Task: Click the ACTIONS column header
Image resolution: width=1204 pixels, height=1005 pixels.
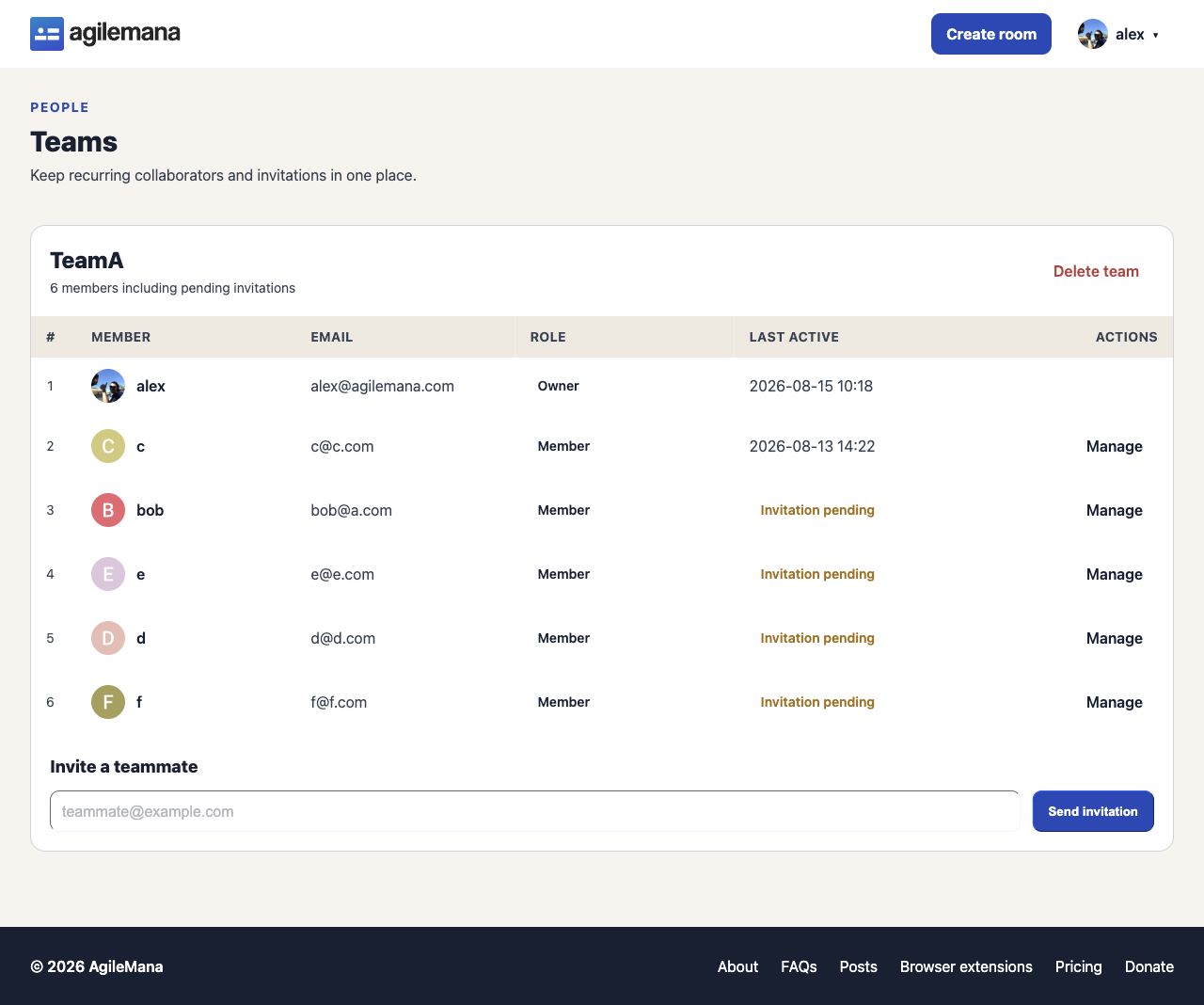Action: coord(1127,337)
